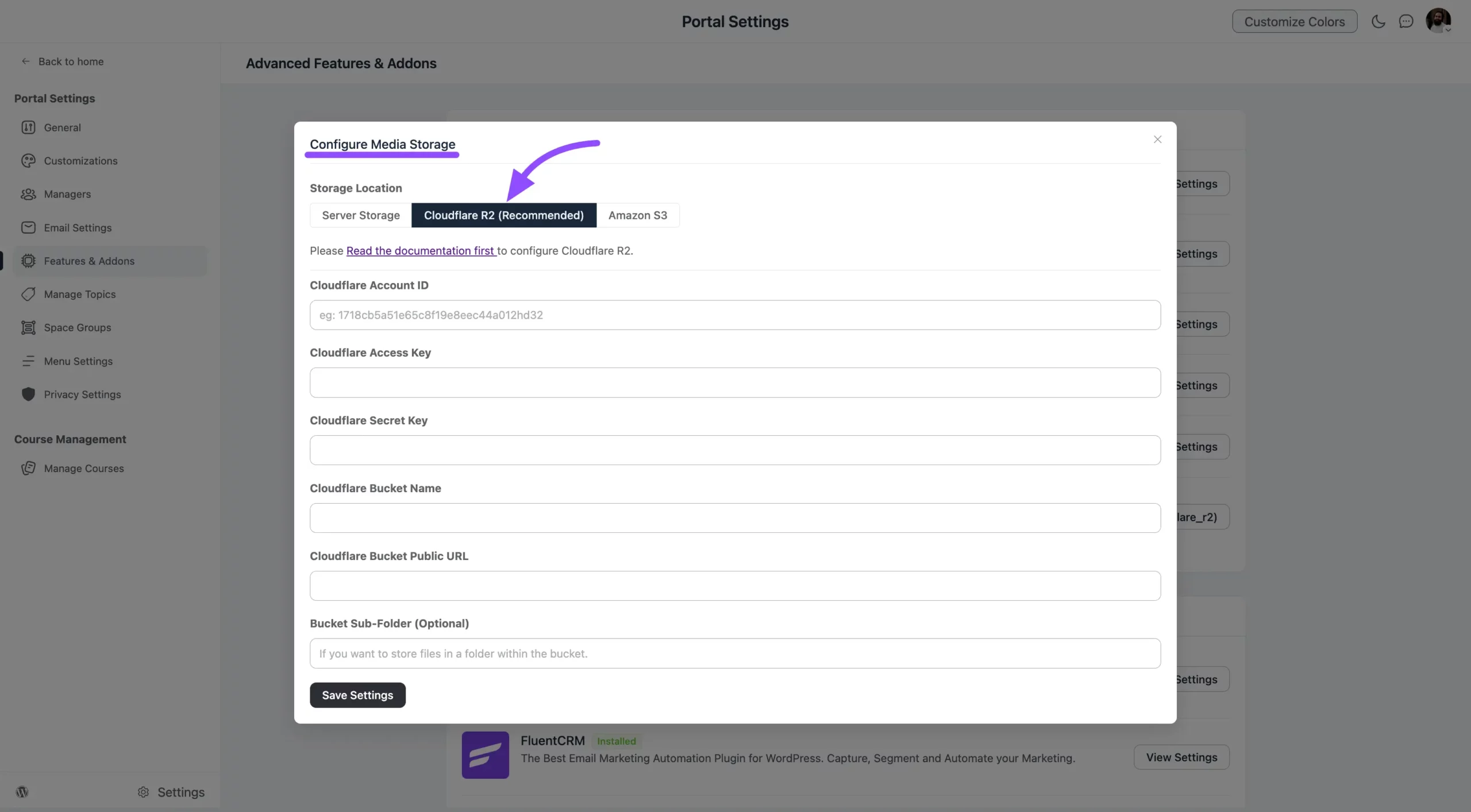Click the Cloudflare Bucket Name field

[735, 518]
